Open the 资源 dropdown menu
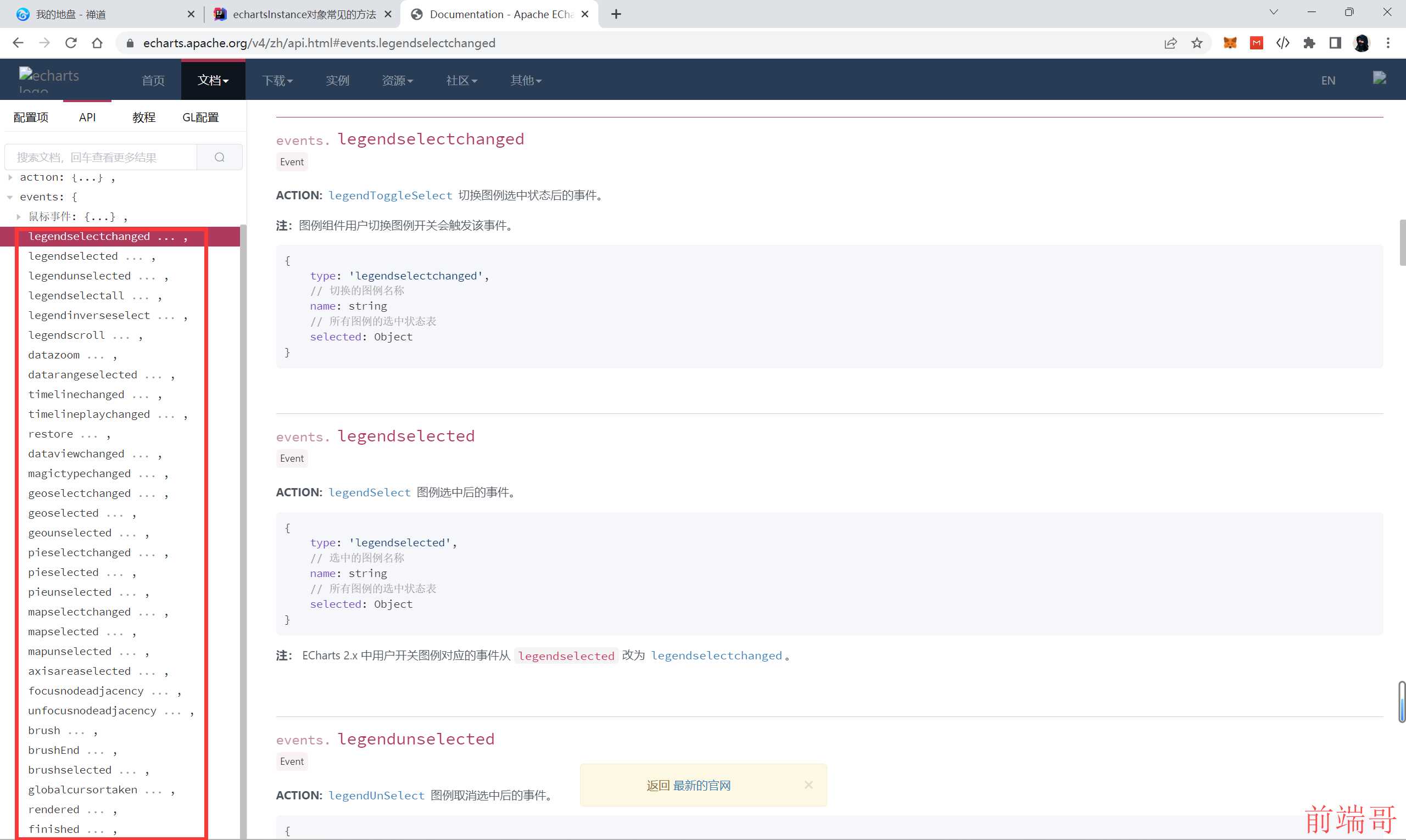 [x=398, y=80]
